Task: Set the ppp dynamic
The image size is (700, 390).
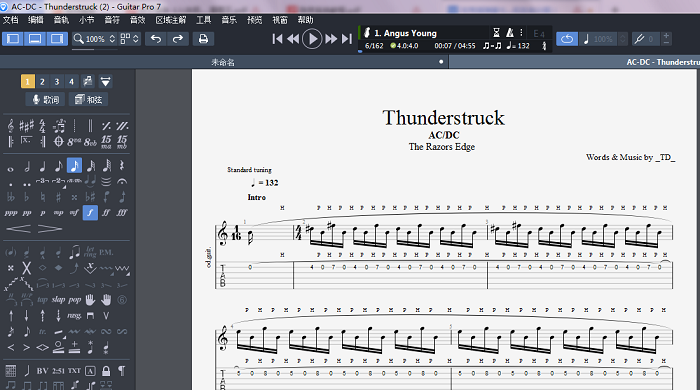Action: (x=11, y=213)
